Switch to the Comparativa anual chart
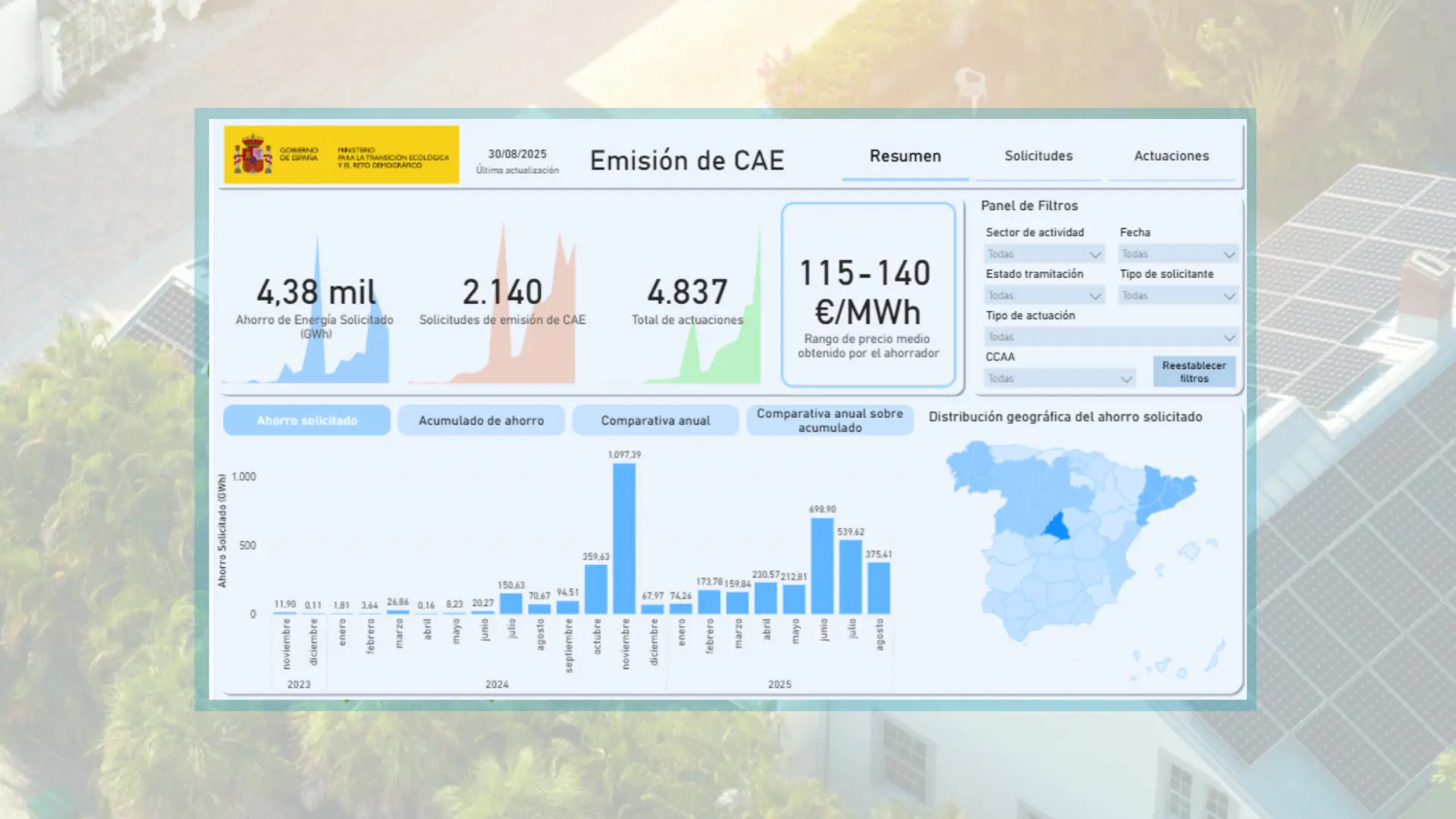The height and width of the screenshot is (819, 1456). click(654, 420)
